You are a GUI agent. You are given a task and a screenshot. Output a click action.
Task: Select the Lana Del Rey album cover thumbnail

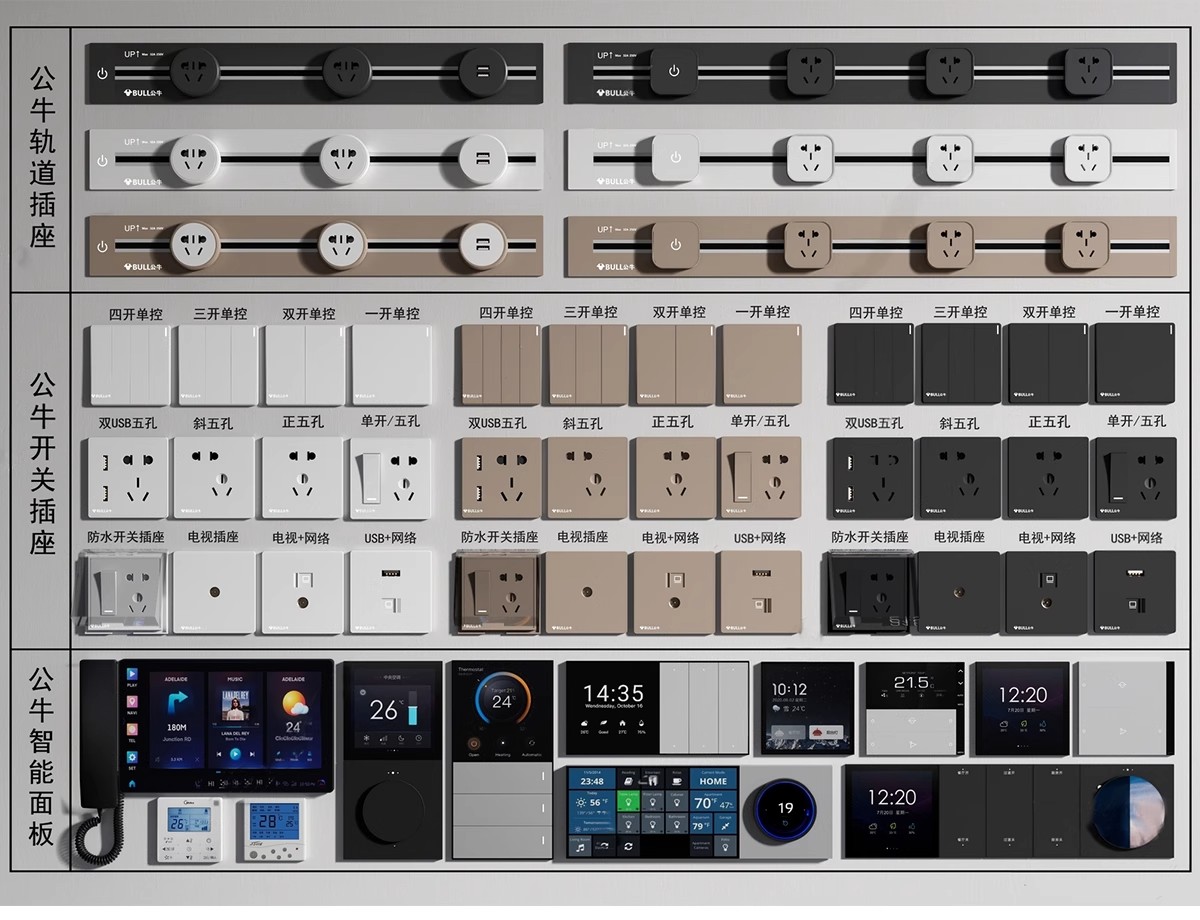pyautogui.click(x=235, y=705)
